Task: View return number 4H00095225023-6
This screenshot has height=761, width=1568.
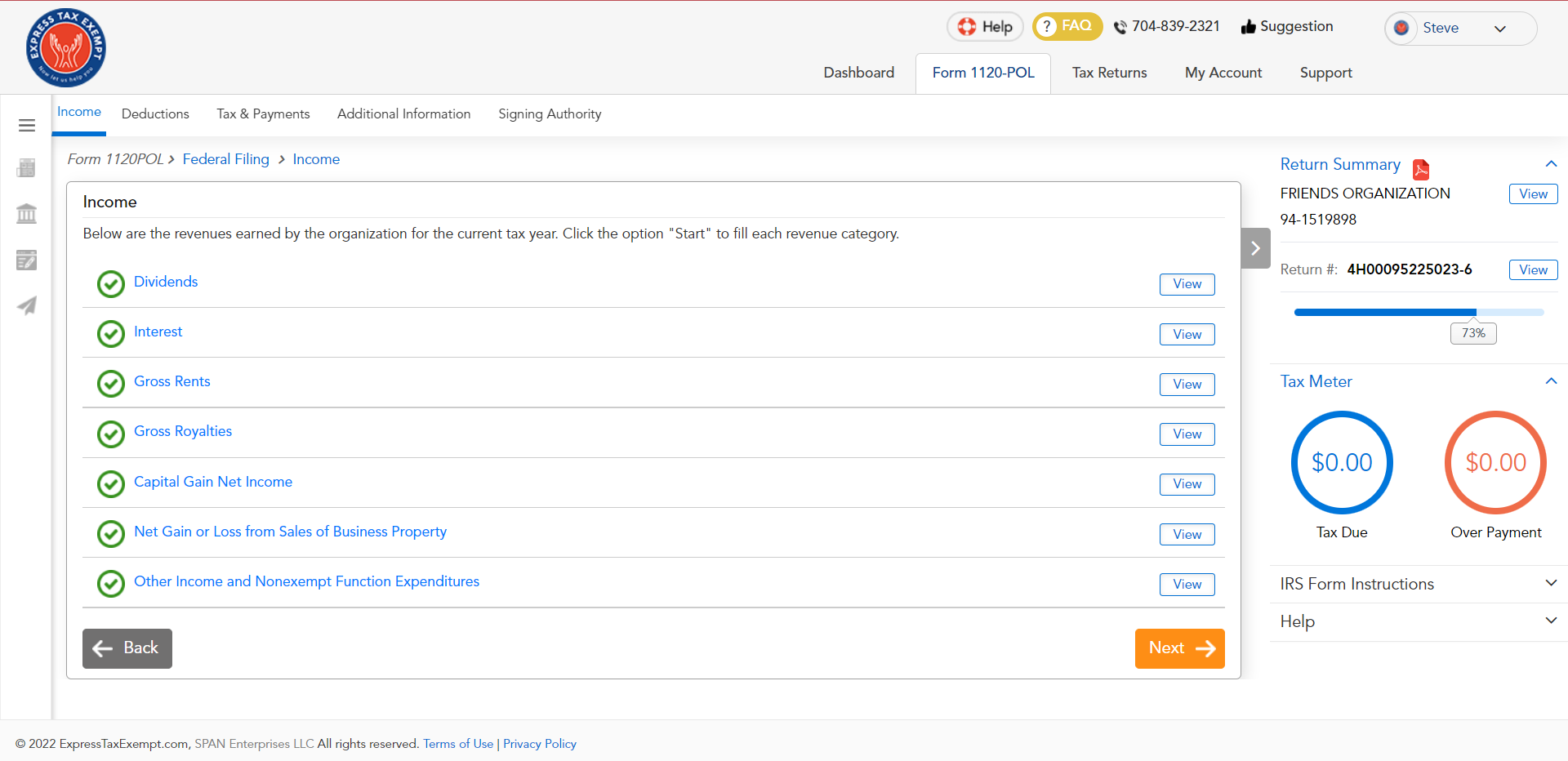Action: (1533, 269)
